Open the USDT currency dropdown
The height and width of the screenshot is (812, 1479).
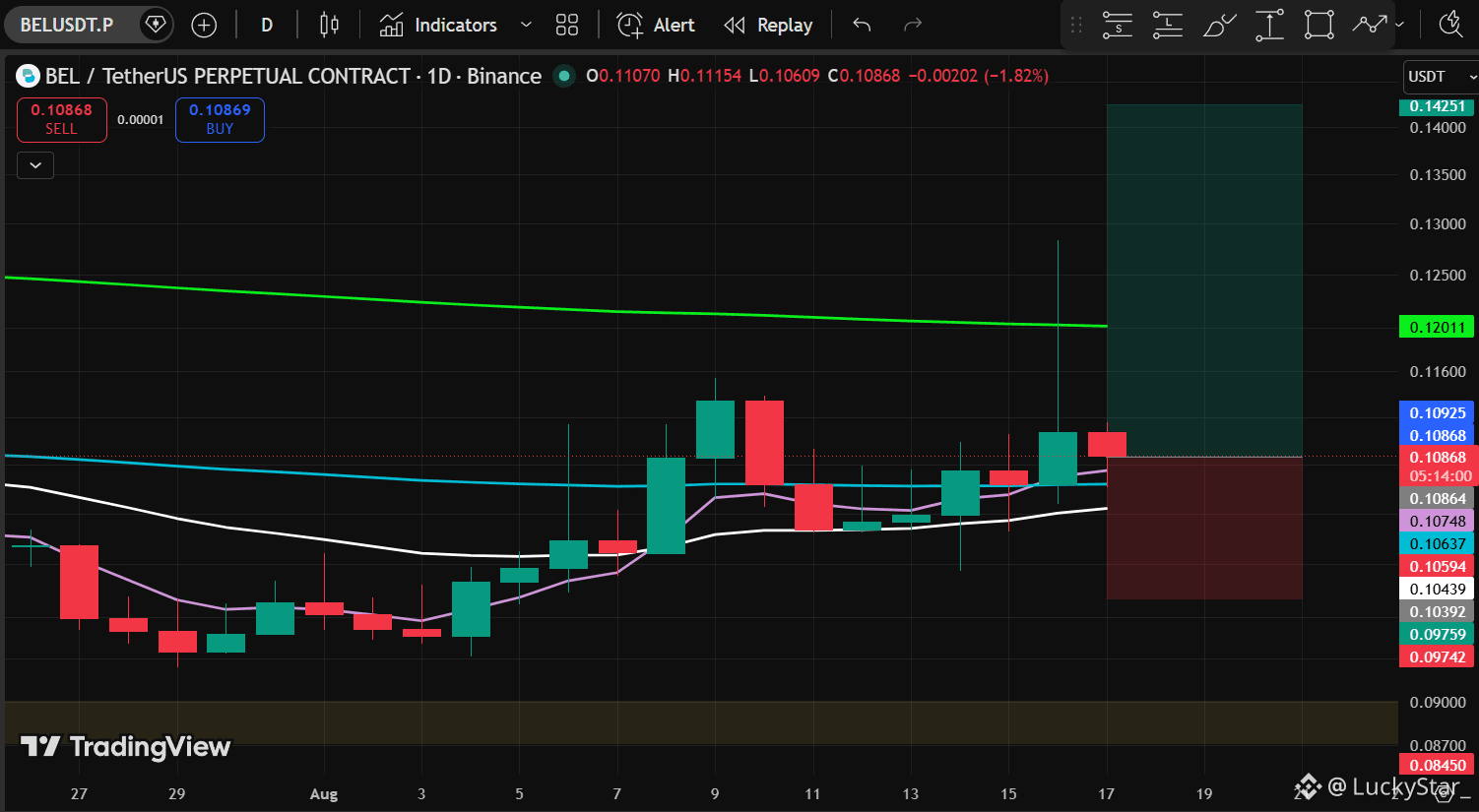tap(1441, 77)
